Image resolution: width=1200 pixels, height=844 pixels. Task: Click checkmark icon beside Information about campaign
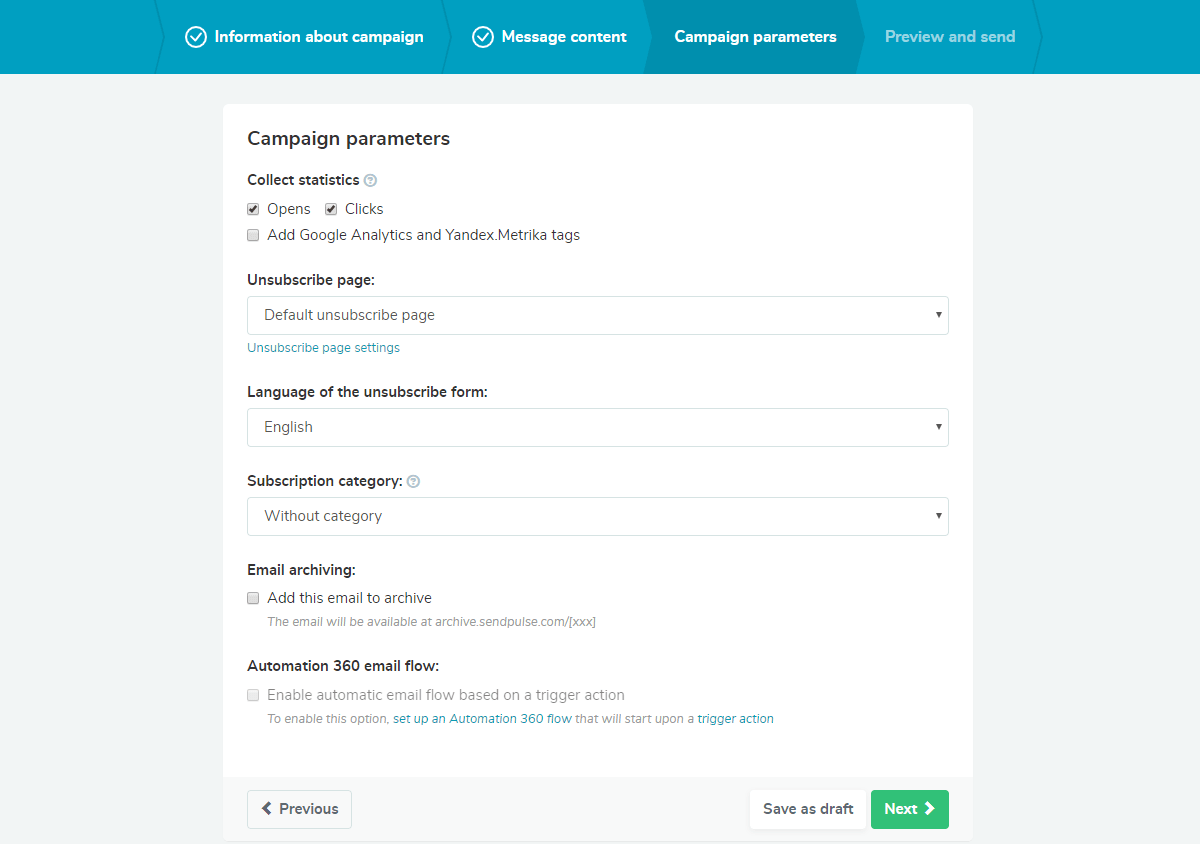196,37
